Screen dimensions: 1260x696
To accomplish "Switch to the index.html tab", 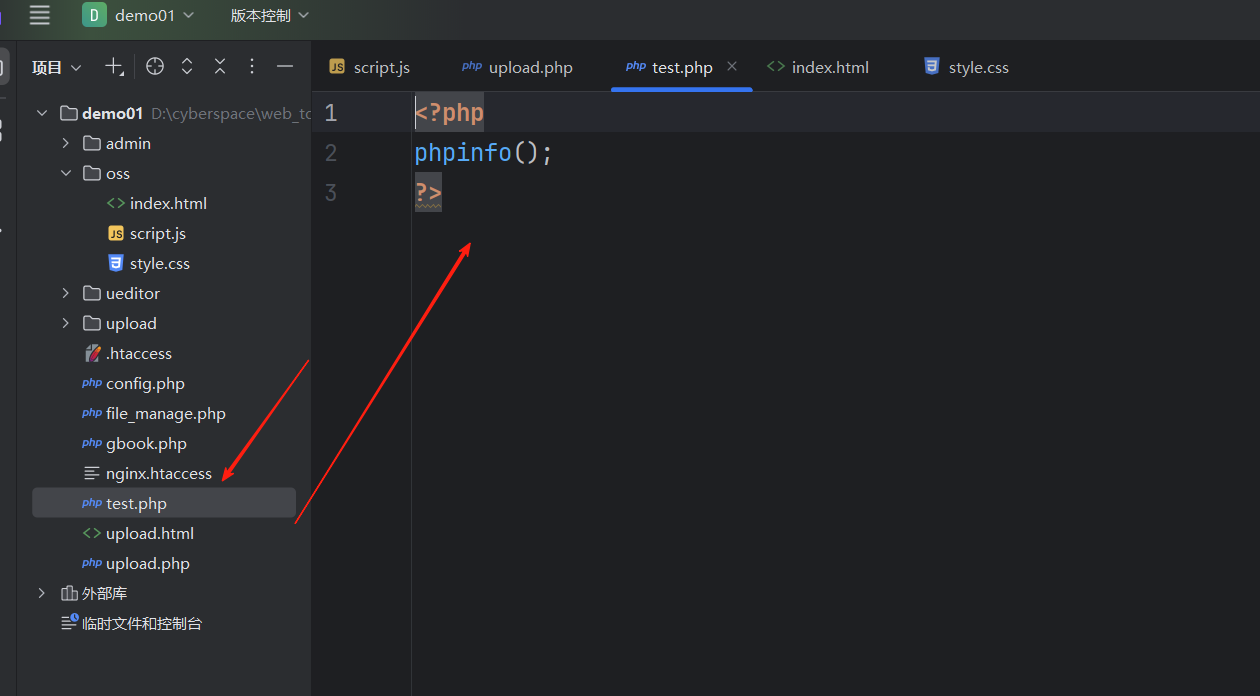I will tap(818, 67).
